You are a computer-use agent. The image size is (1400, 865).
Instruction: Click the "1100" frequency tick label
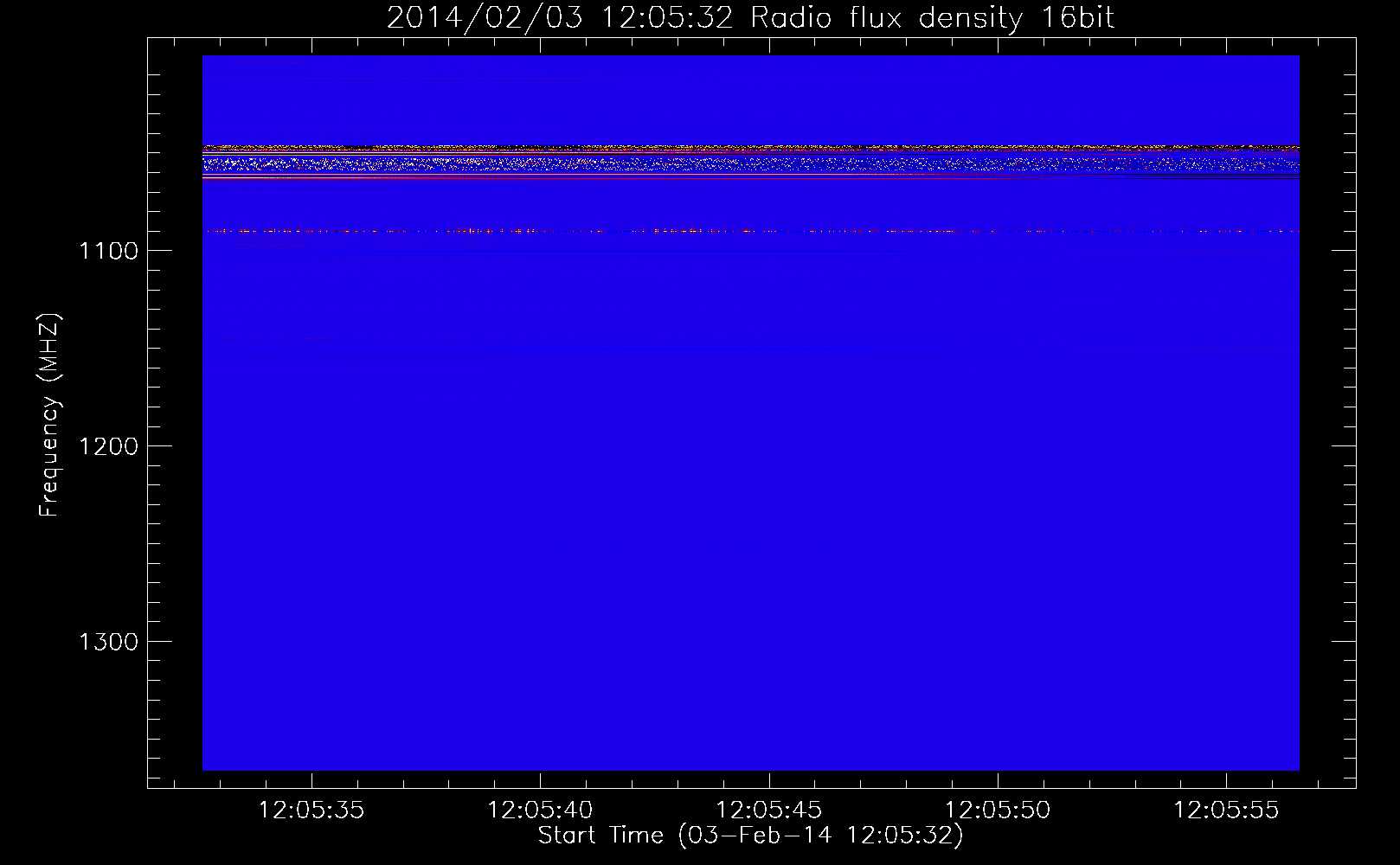tap(108, 251)
